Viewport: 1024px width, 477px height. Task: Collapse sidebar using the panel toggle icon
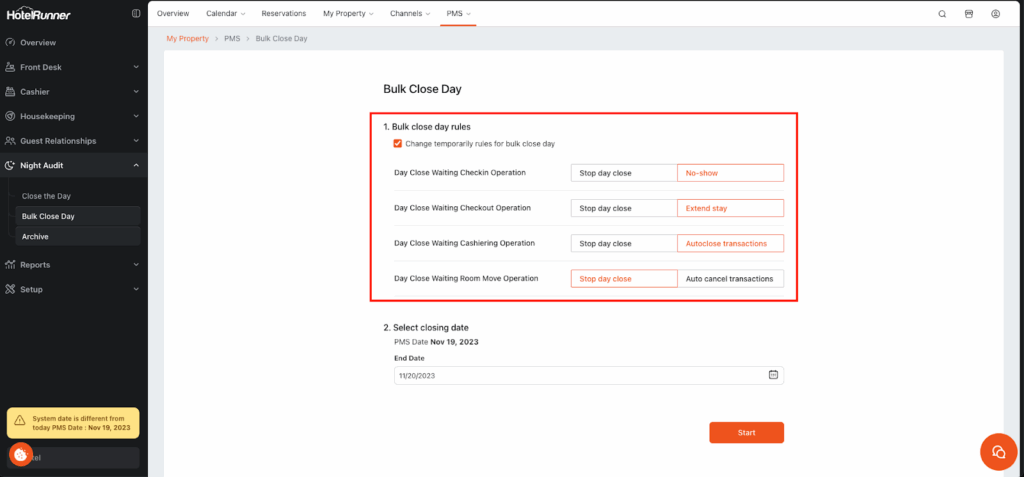click(136, 13)
